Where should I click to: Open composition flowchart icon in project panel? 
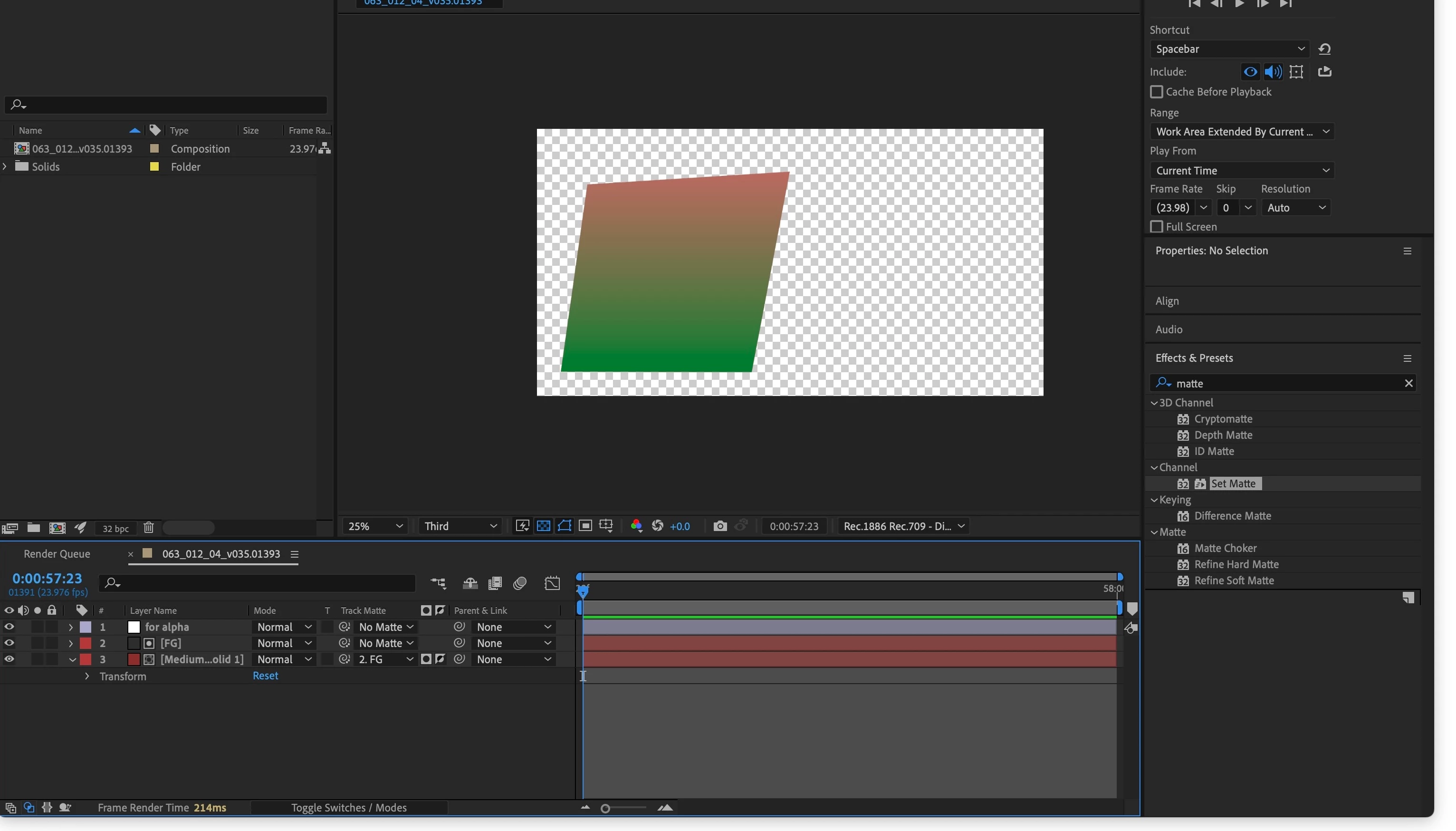[x=325, y=148]
